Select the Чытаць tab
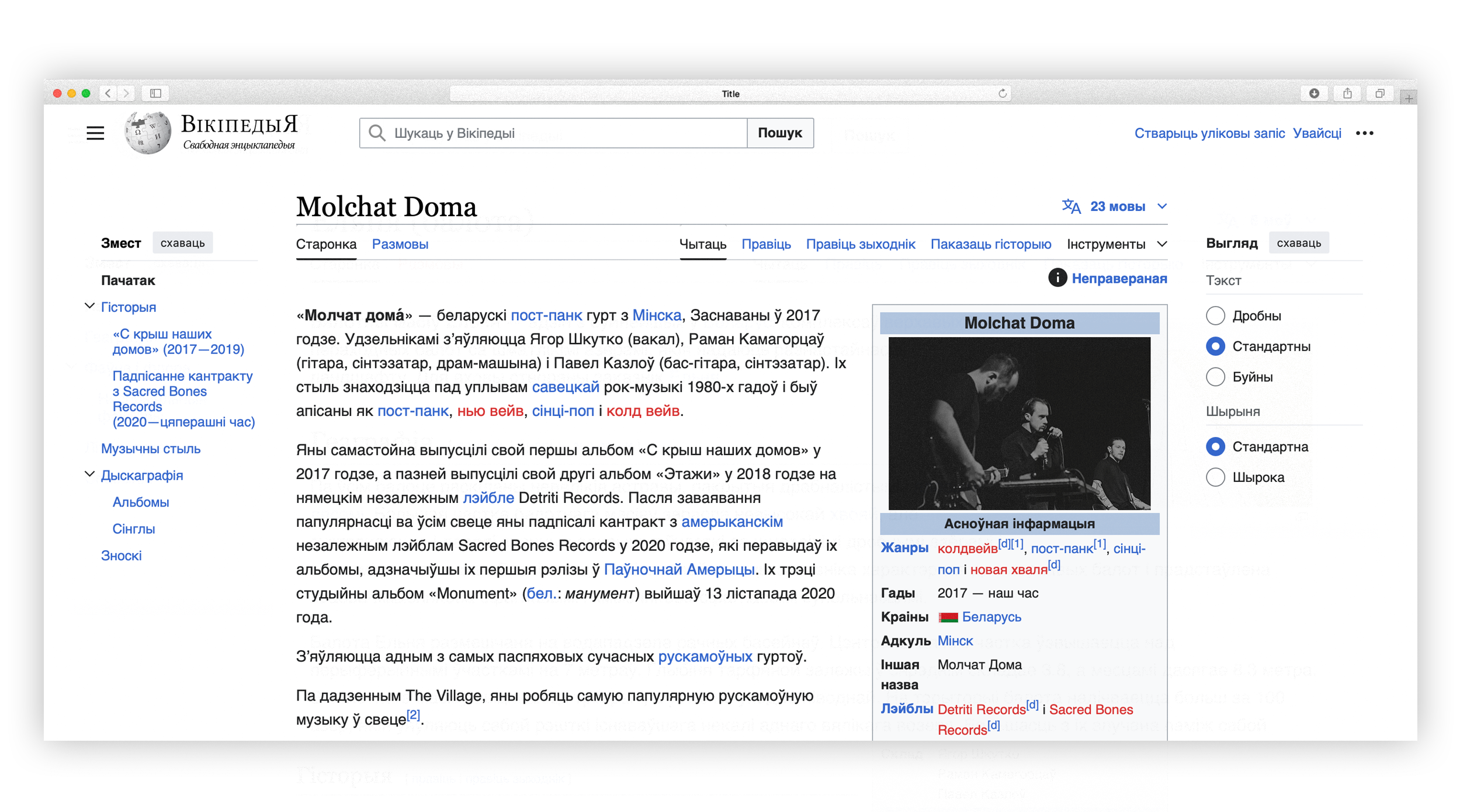Image resolution: width=1460 pixels, height=812 pixels. click(x=703, y=244)
